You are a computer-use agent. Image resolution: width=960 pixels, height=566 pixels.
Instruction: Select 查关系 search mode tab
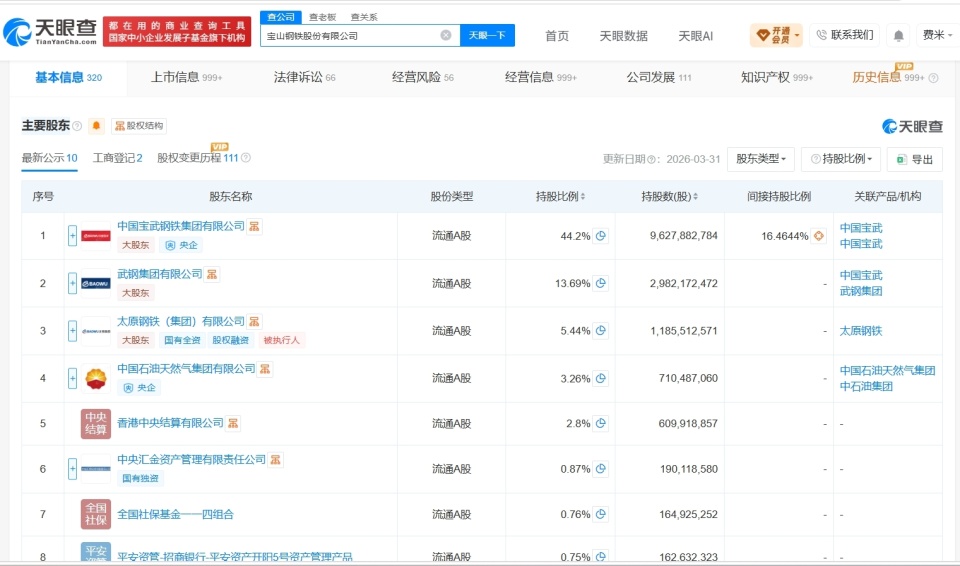tap(364, 17)
